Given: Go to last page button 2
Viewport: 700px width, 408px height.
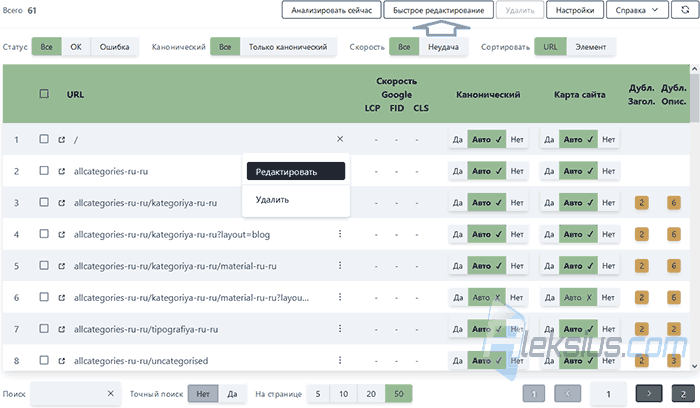Looking at the screenshot, I should 683,393.
